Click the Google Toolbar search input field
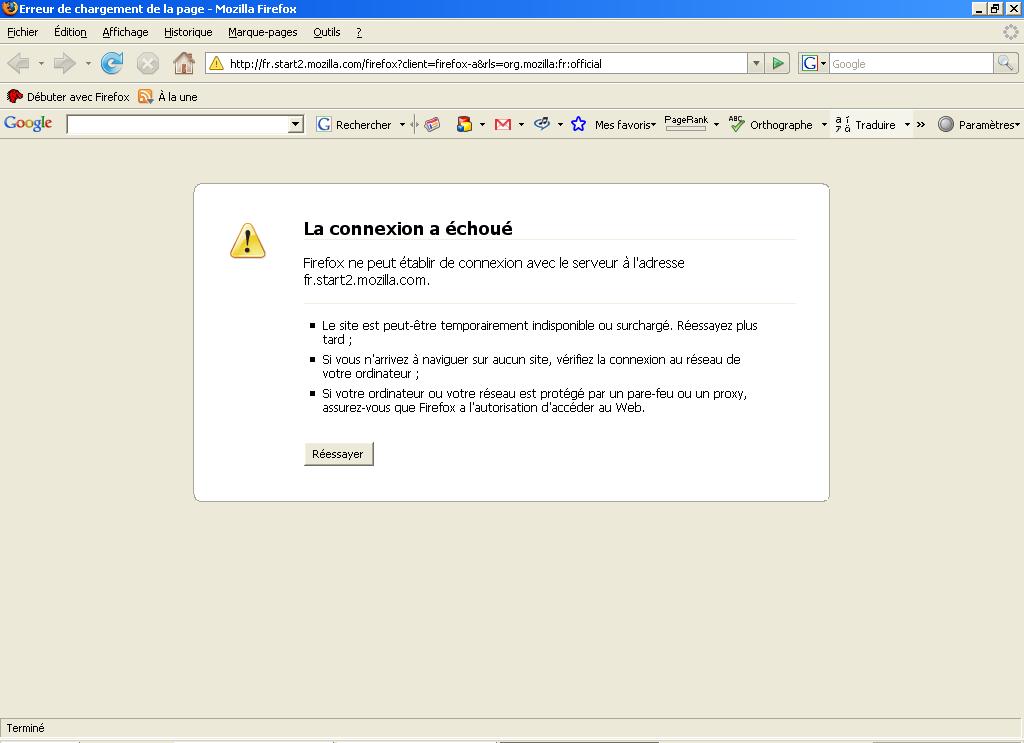 [x=178, y=124]
